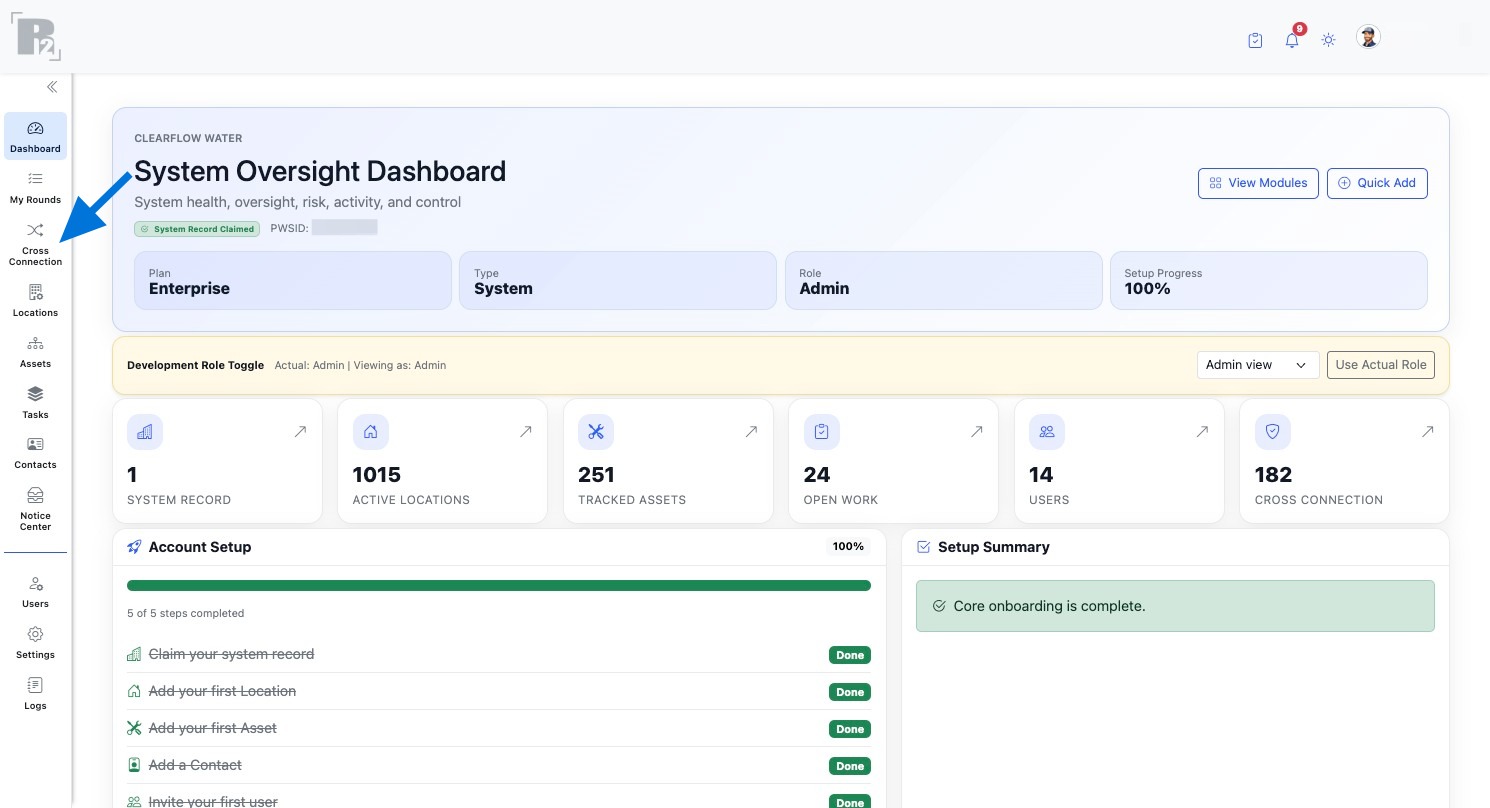Click the Quick Add button

tap(1377, 183)
